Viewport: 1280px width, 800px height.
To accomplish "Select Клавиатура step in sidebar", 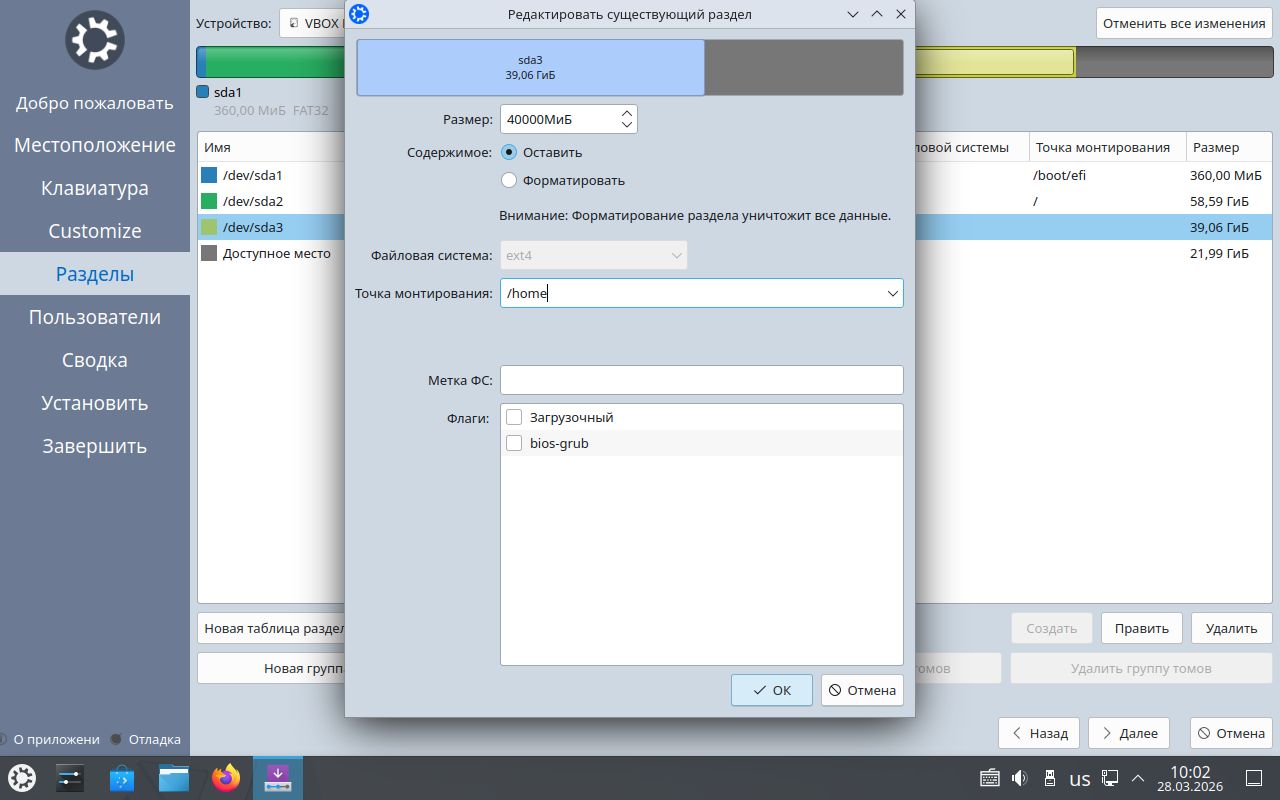I will pos(95,188).
